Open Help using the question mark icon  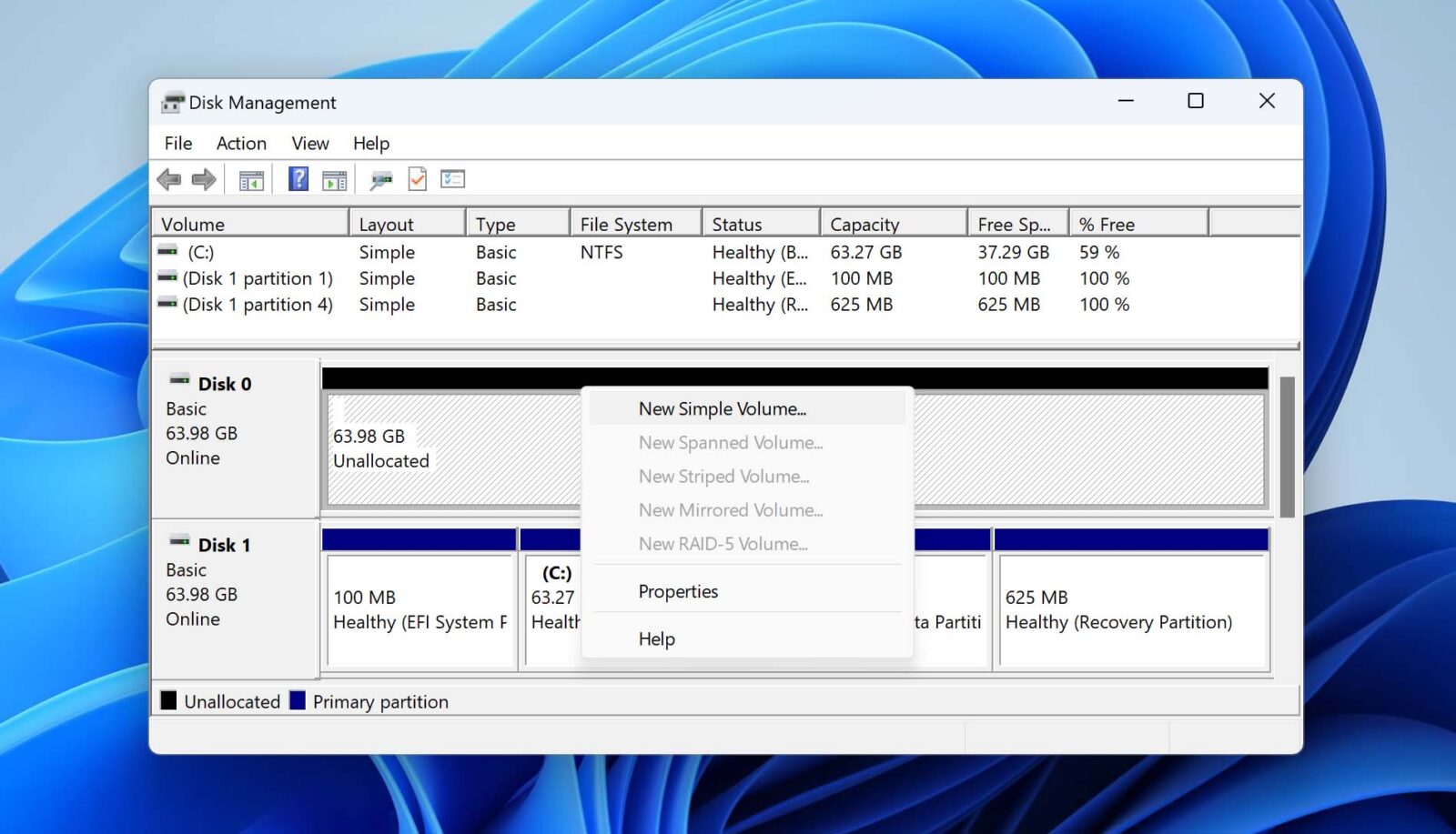pos(298,178)
